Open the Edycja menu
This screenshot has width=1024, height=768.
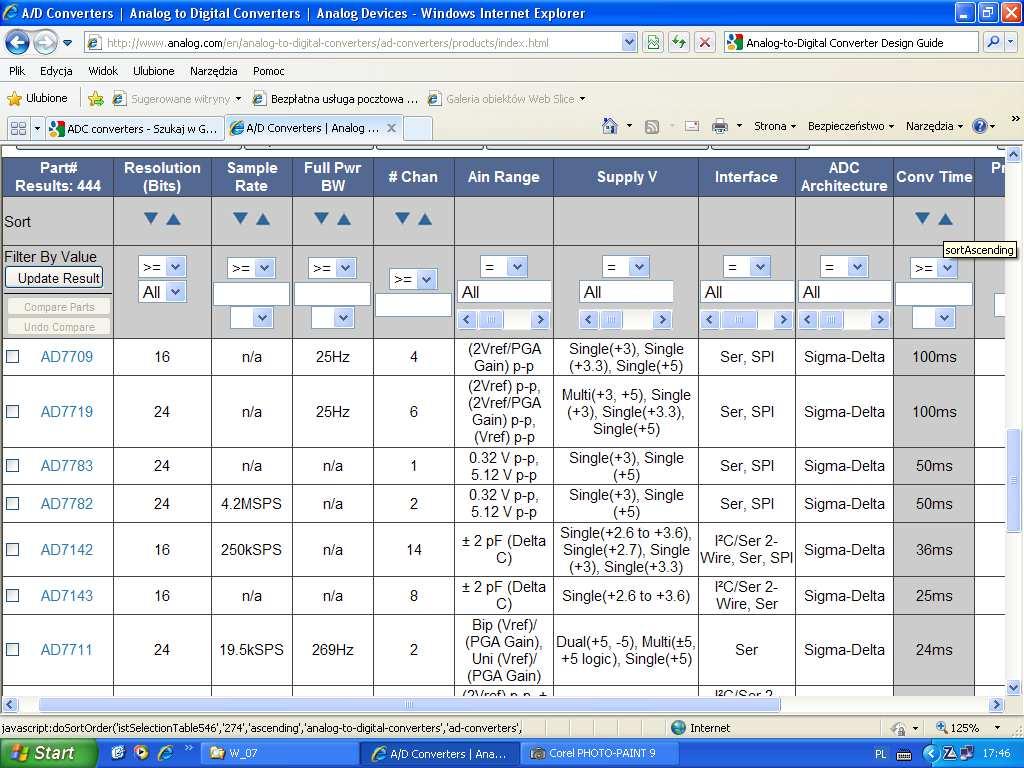pyautogui.click(x=56, y=71)
